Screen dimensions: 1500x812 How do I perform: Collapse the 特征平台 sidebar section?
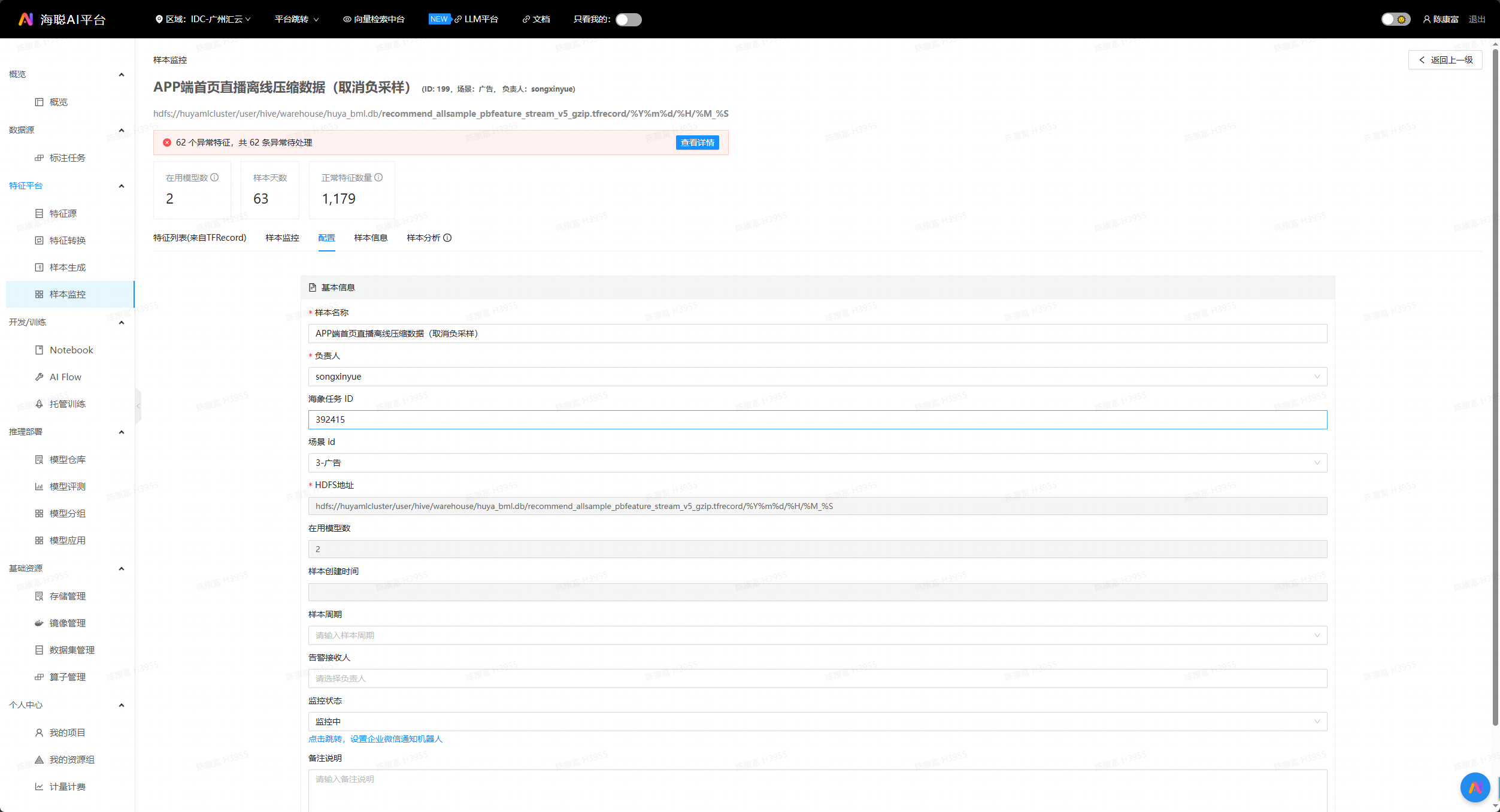(x=122, y=186)
